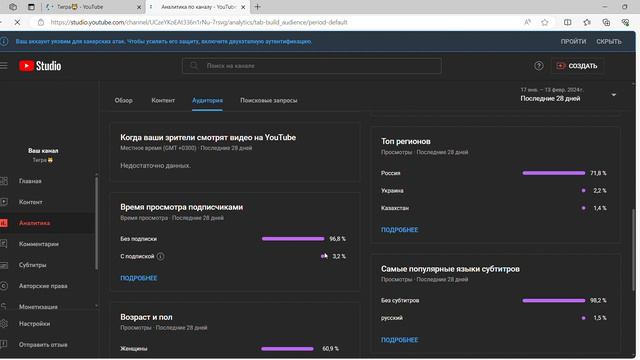640x360 pixels.
Task: Select the Аудитория tab
Action: tap(207, 100)
